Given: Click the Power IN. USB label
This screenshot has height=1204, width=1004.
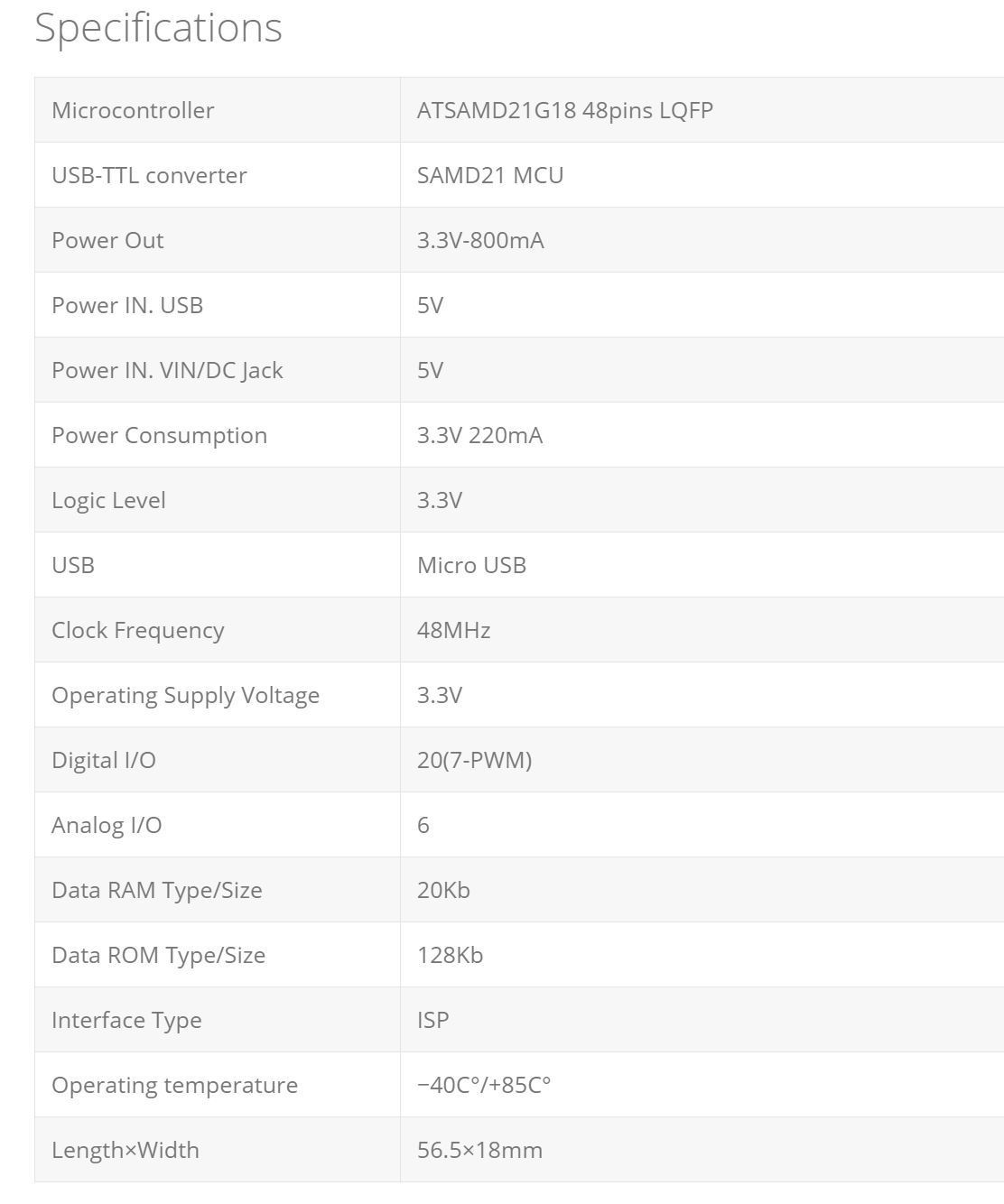Looking at the screenshot, I should pos(127,305).
